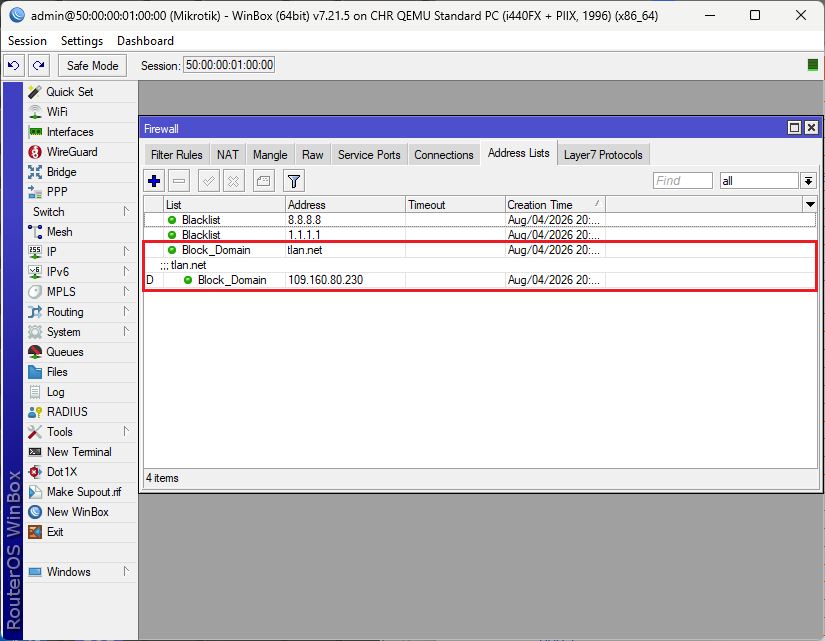Open the Filter funnel button
The height and width of the screenshot is (641, 825).
click(294, 182)
